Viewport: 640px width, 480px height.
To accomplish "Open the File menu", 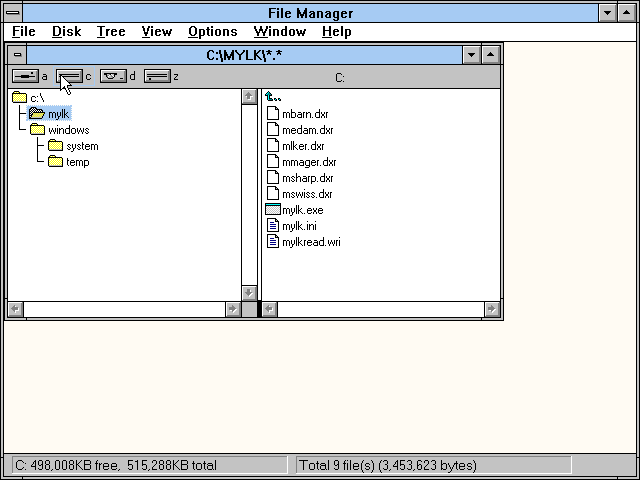I will pyautogui.click(x=23, y=31).
